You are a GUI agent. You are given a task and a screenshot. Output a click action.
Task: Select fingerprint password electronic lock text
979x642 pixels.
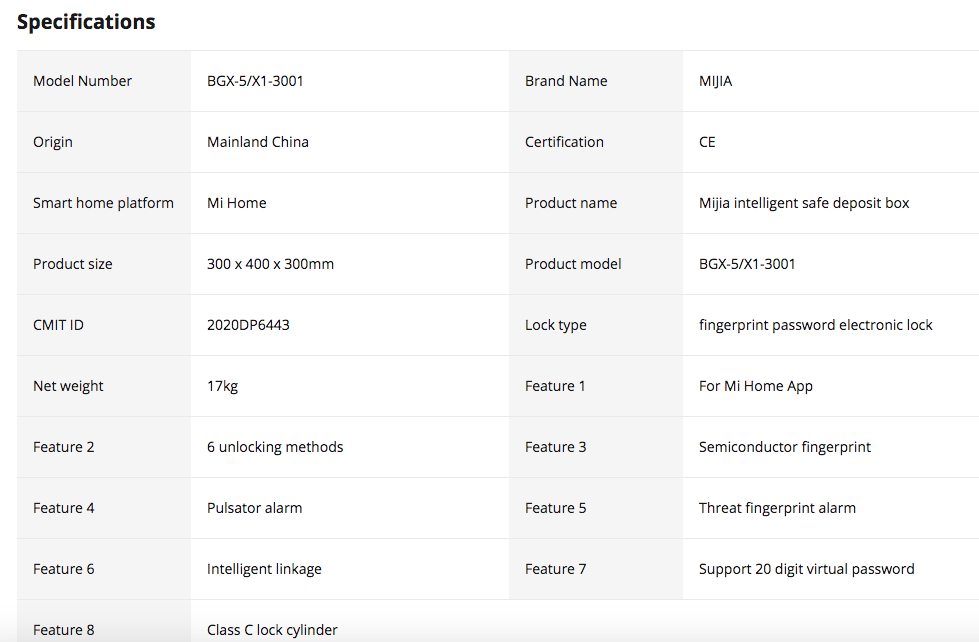point(815,325)
